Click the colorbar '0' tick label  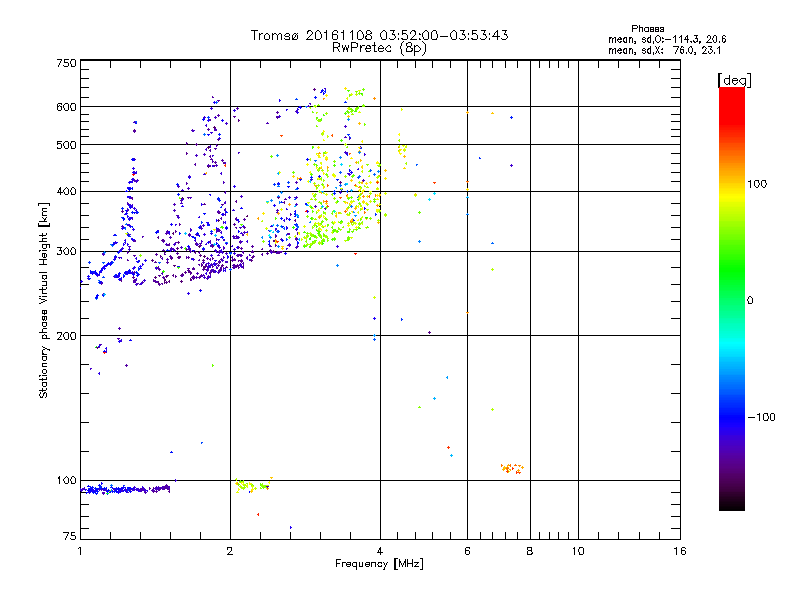pyautogui.click(x=750, y=301)
